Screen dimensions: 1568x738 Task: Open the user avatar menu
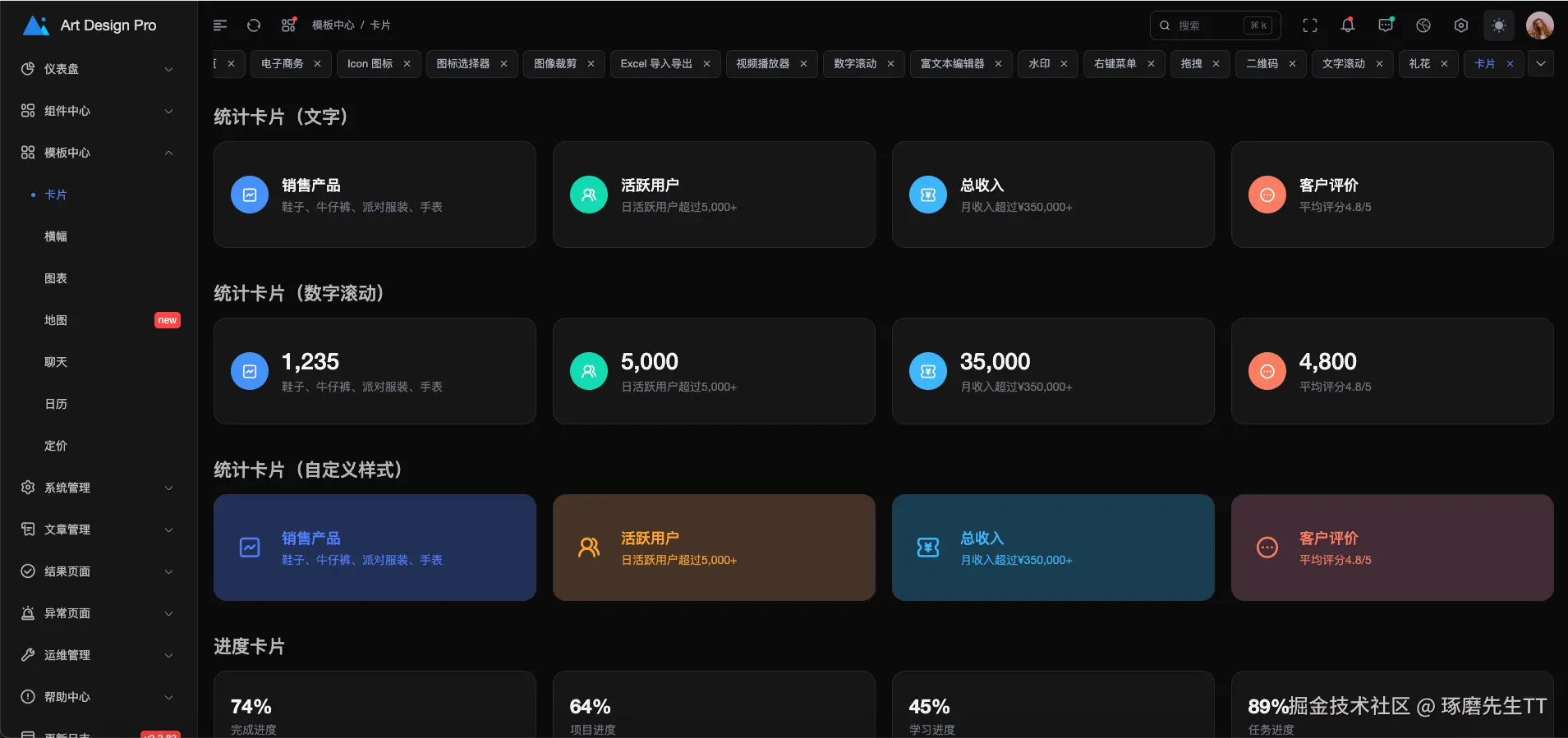pos(1540,25)
